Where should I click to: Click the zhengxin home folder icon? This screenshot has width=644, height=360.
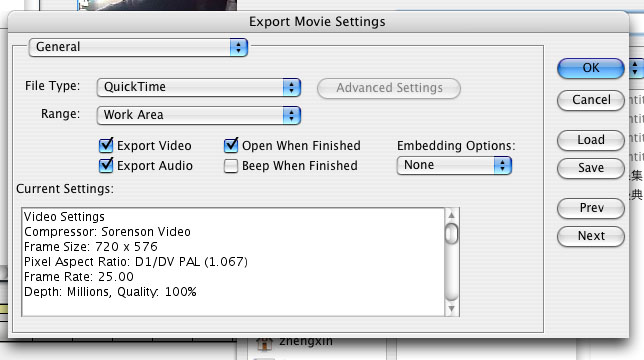[x=264, y=343]
